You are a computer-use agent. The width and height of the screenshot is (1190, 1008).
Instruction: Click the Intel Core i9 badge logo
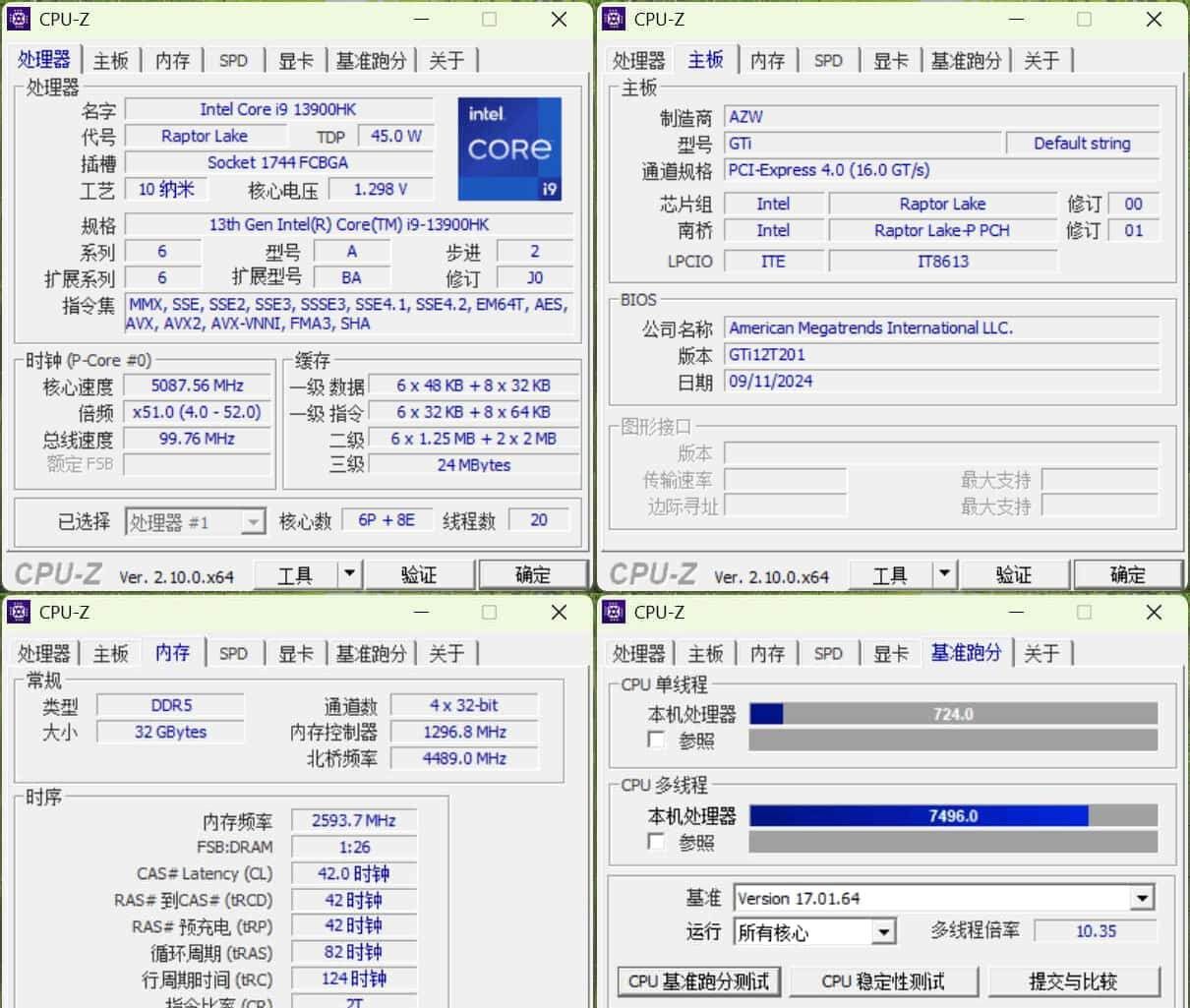tap(509, 148)
